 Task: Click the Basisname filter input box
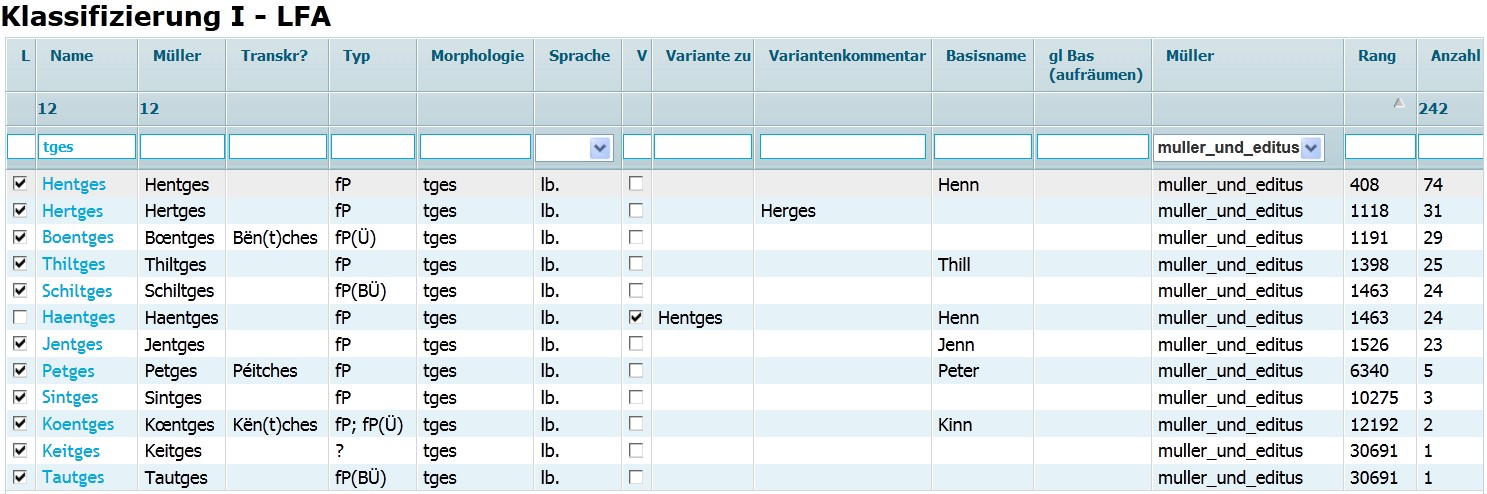(982, 147)
